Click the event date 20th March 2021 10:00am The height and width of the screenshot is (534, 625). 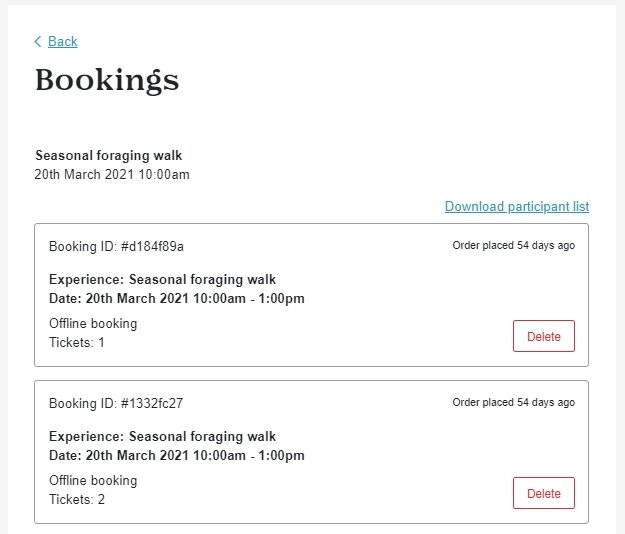tap(112, 175)
